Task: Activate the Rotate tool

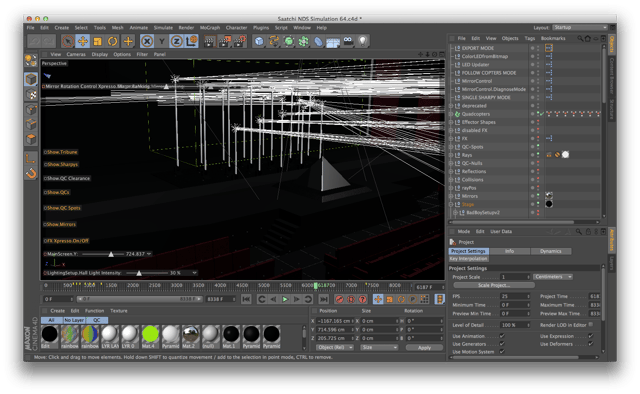Action: (113, 41)
